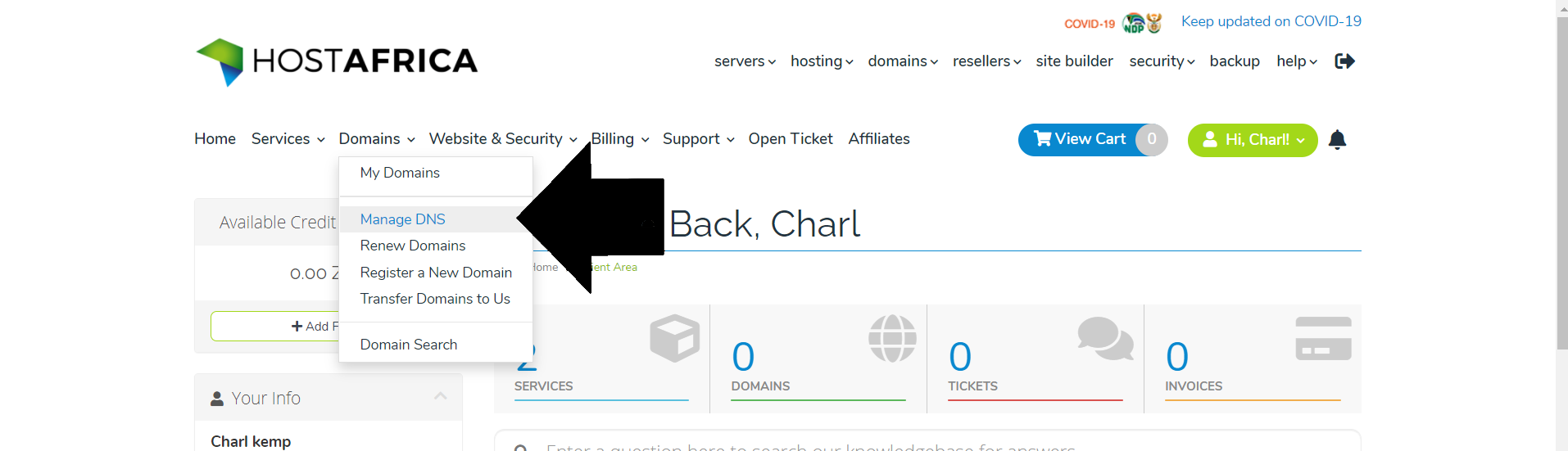Collapse the Your Info panel chevron

(440, 396)
